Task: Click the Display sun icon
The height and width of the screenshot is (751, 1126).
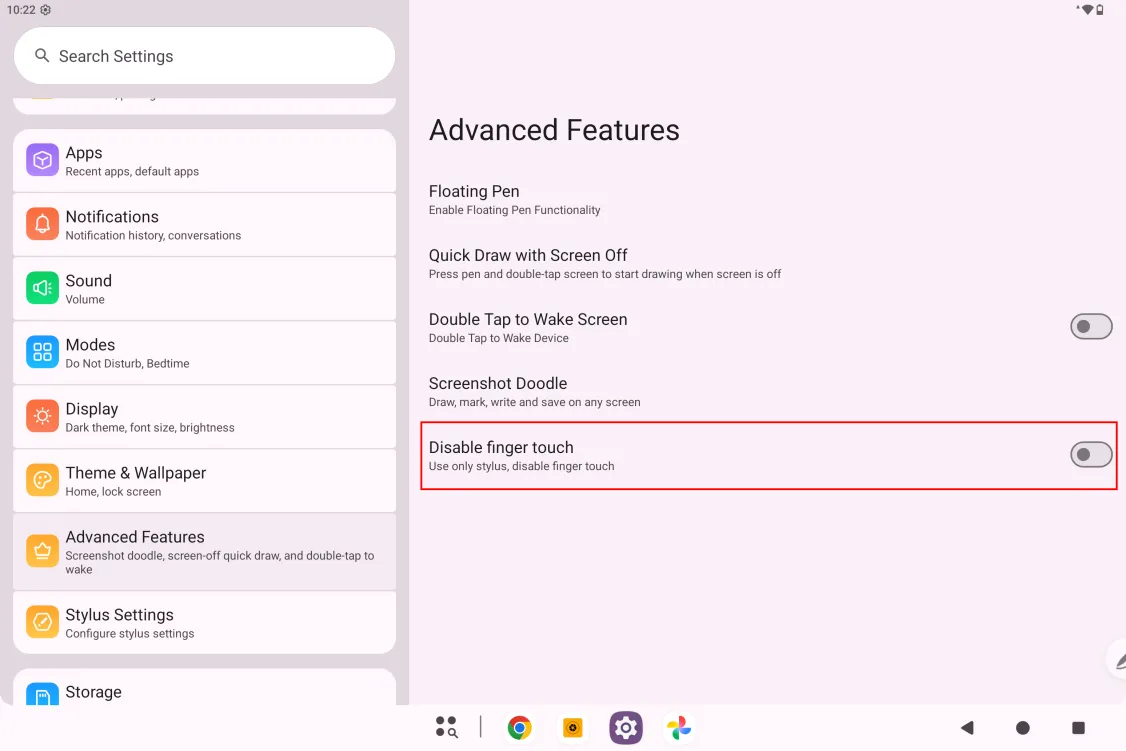Action: (42, 416)
